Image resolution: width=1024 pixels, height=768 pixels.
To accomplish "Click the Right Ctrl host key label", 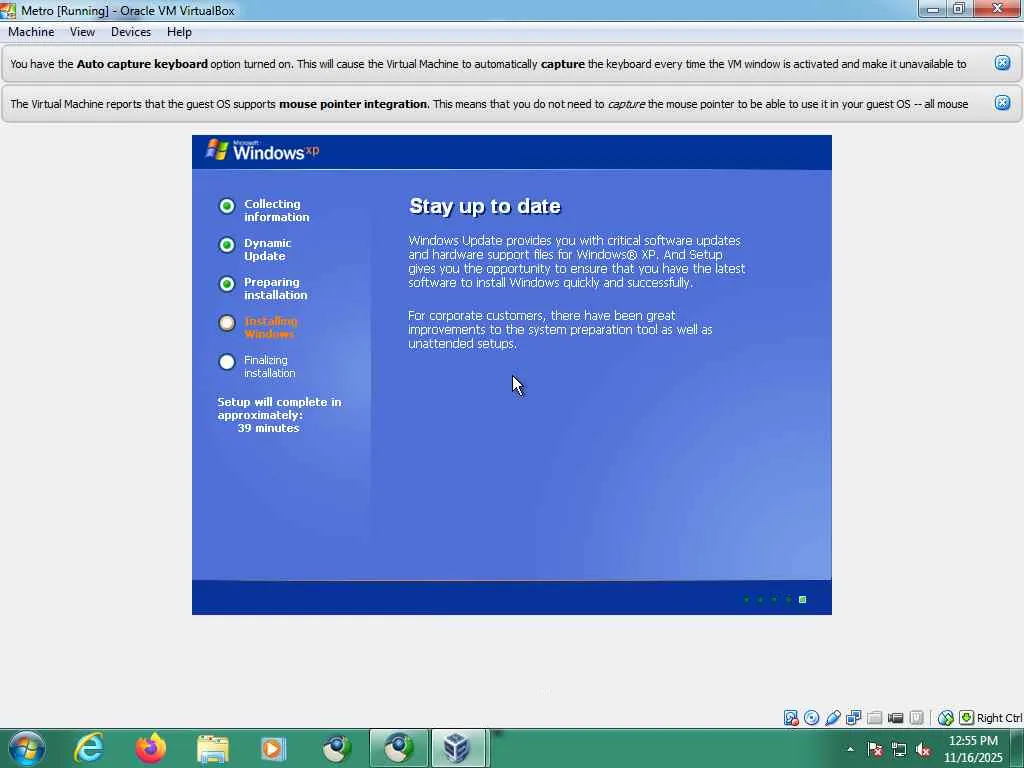I will 999,718.
